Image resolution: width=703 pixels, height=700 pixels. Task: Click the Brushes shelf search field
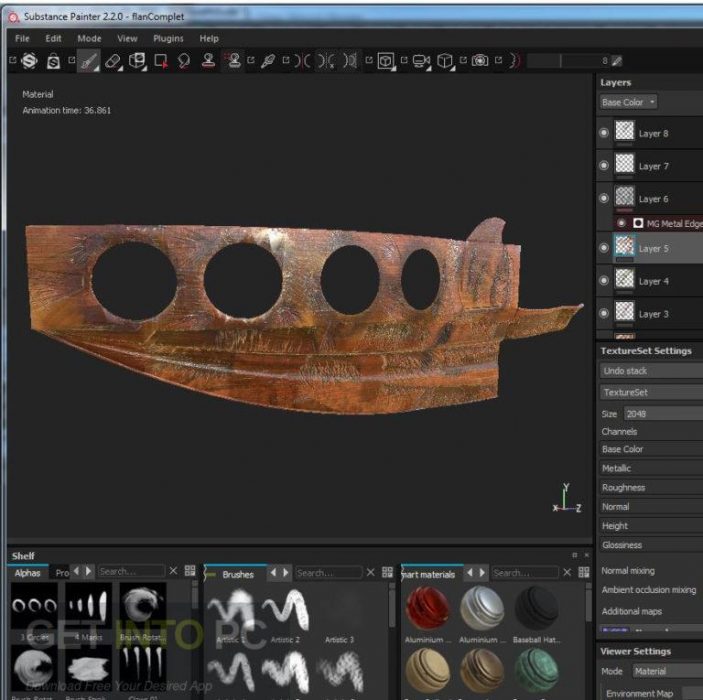[x=327, y=573]
